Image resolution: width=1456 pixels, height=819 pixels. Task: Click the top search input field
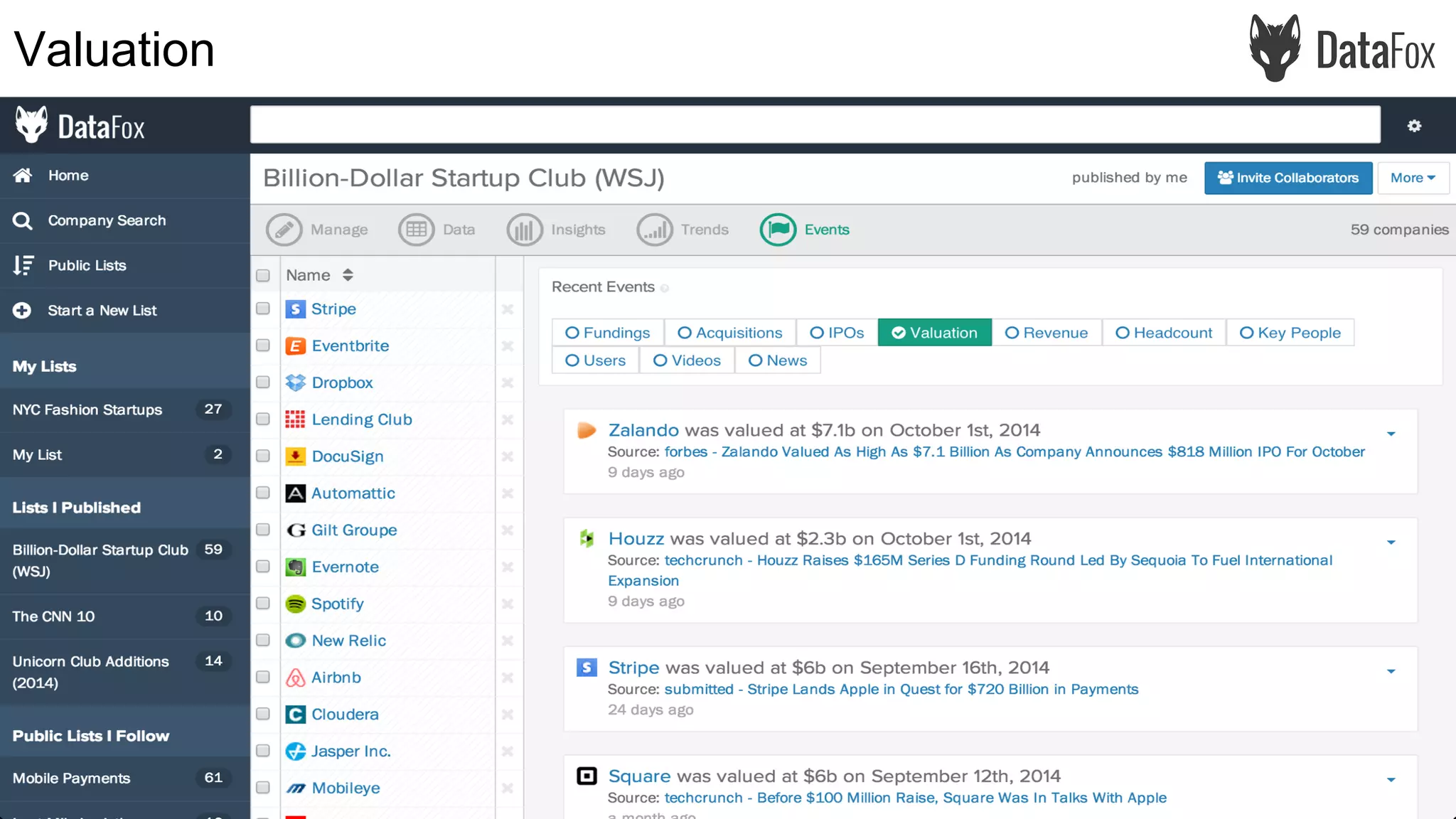click(815, 125)
